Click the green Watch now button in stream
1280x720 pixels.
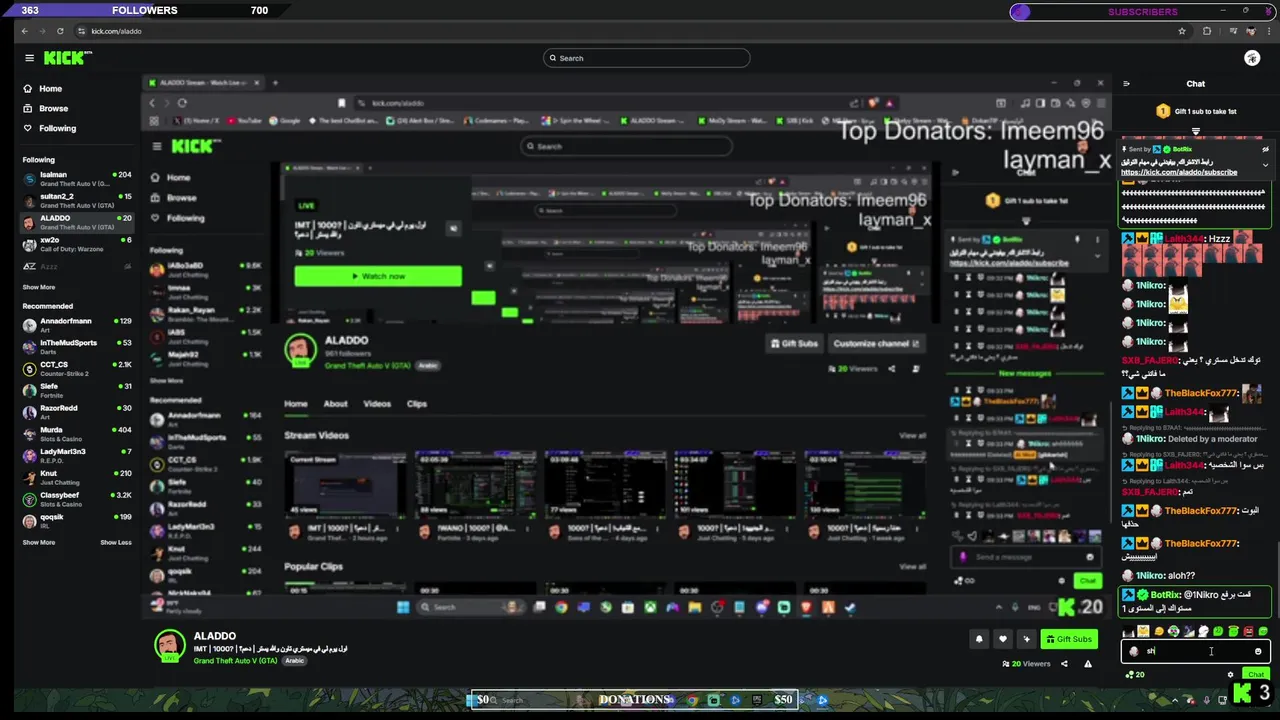(378, 276)
